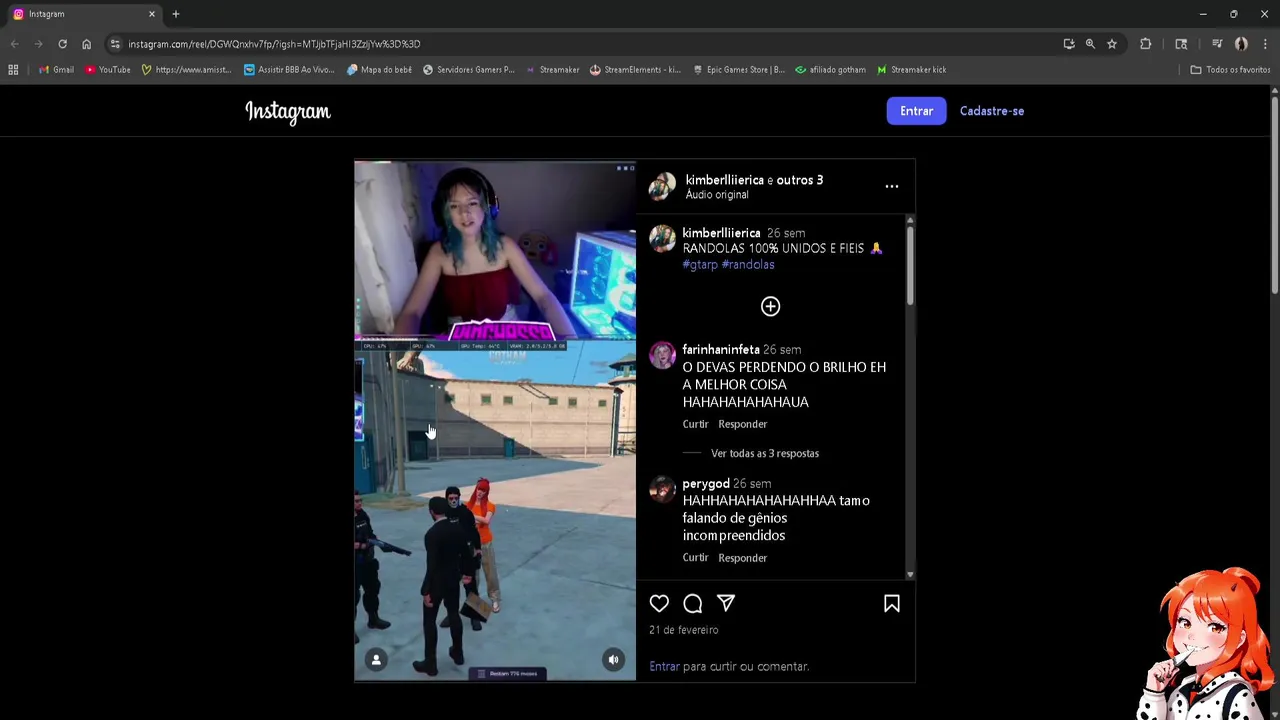
Task: Close the Instagram browser tab
Action: tap(152, 14)
